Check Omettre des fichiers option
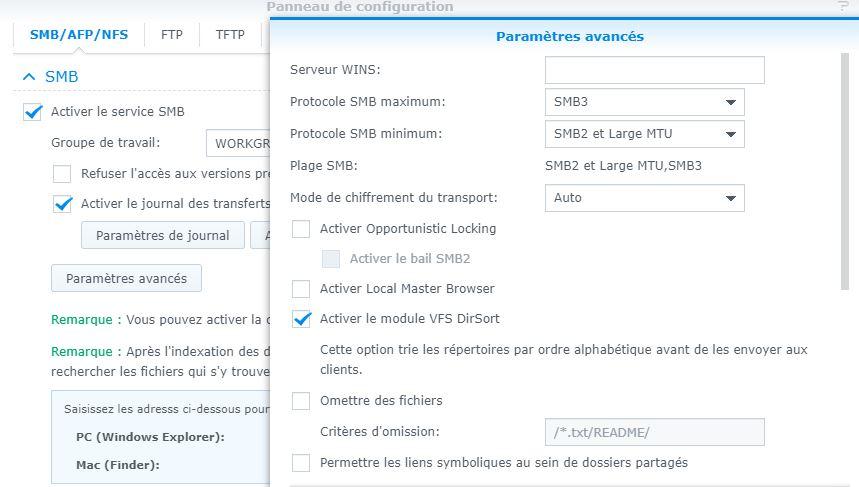Image resolution: width=859 pixels, height=487 pixels. tap(301, 401)
